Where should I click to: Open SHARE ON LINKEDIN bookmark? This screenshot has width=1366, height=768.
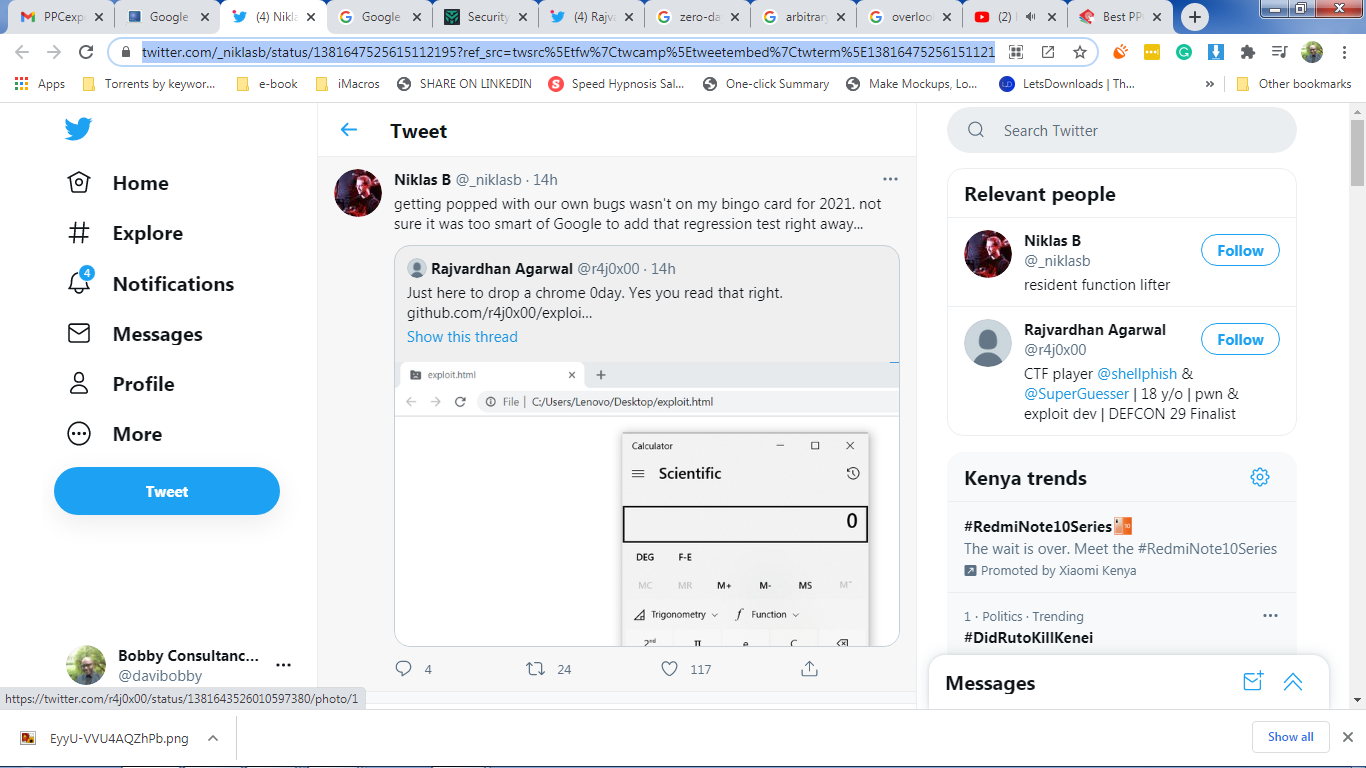464,84
